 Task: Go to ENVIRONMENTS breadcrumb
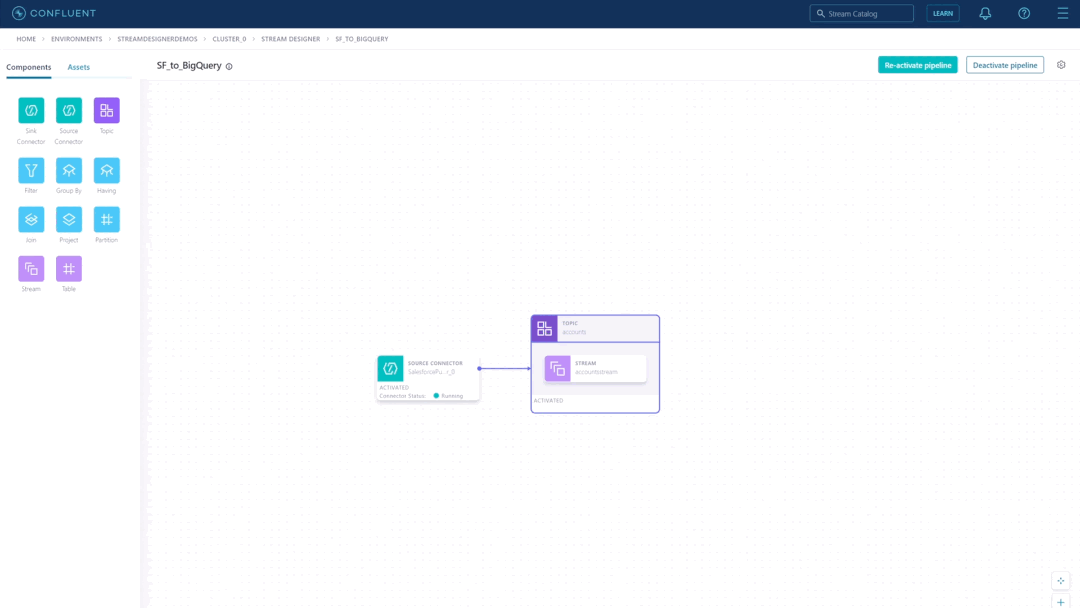coord(76,39)
